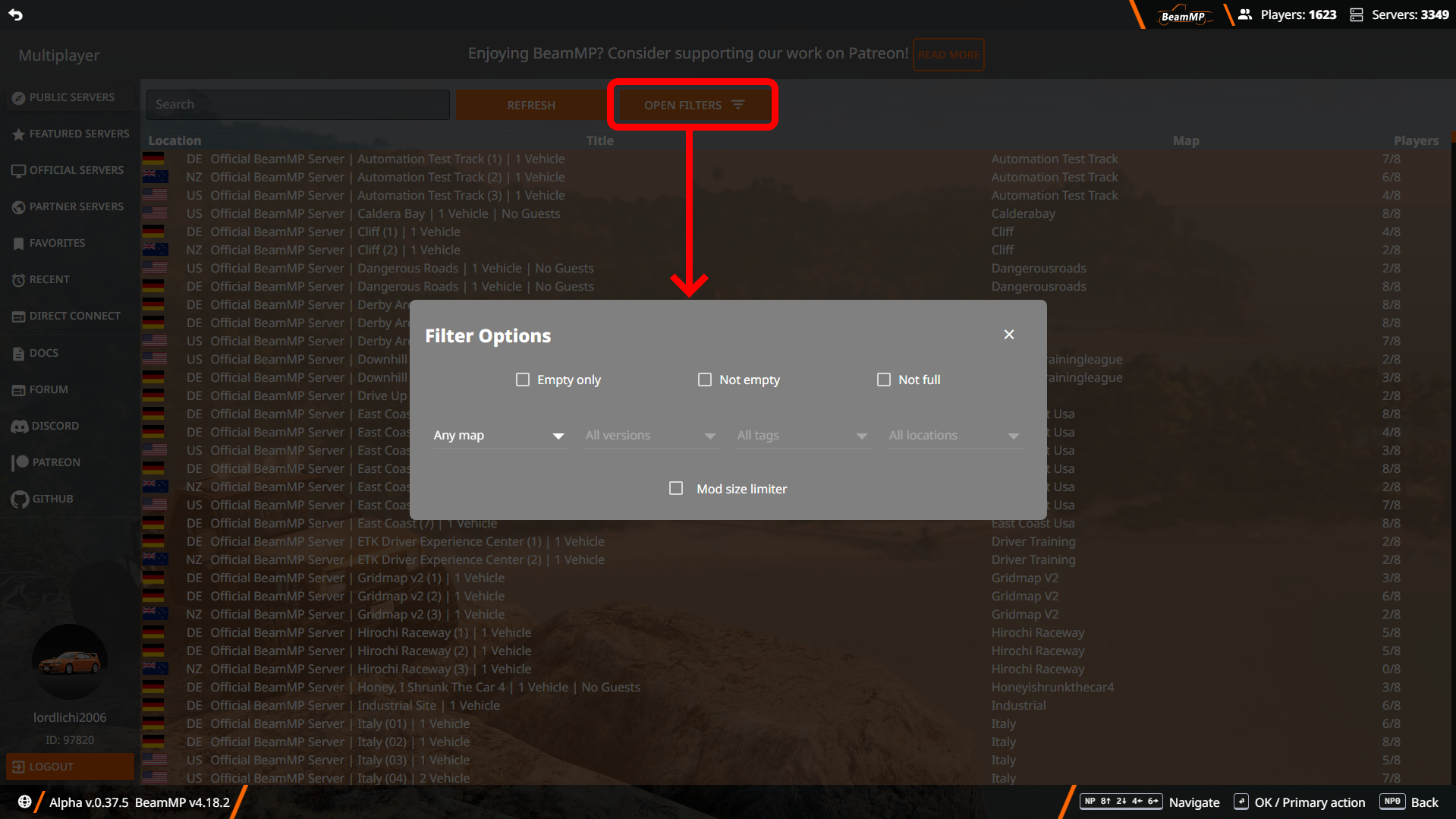Image resolution: width=1456 pixels, height=819 pixels.
Task: Click the server Search field
Action: pos(298,105)
